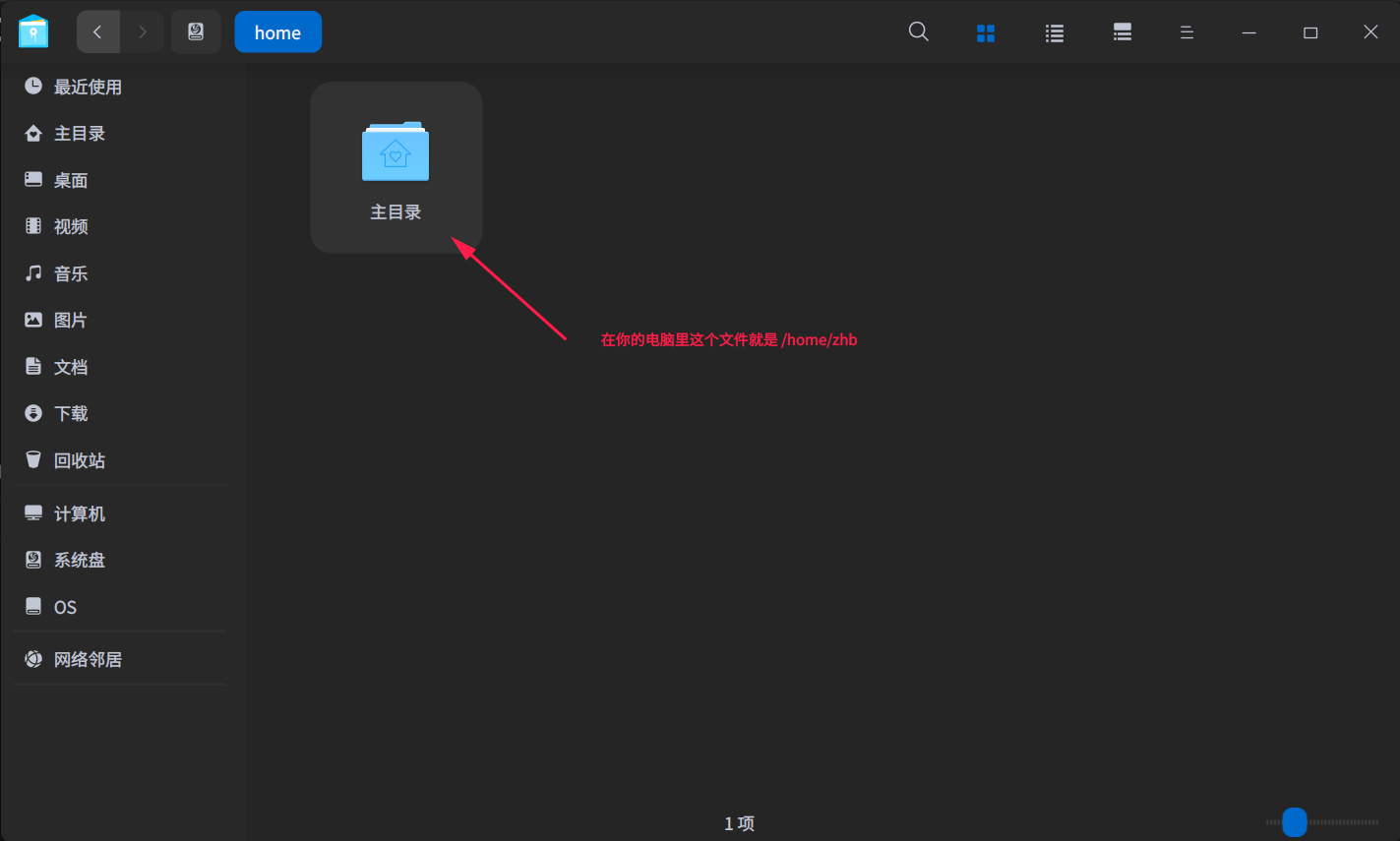The image size is (1400, 841).
Task: Open 网络邻居 in the sidebar
Action: [88, 658]
